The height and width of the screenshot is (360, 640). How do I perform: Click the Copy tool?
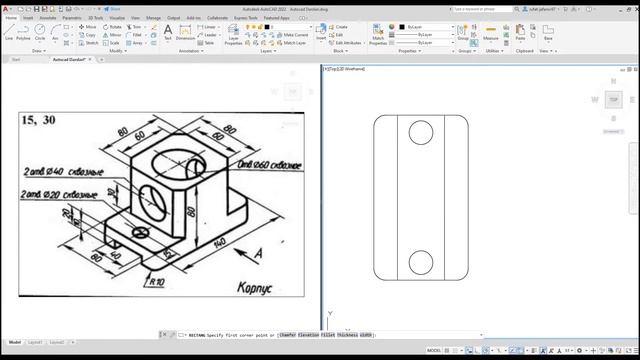click(x=87, y=35)
